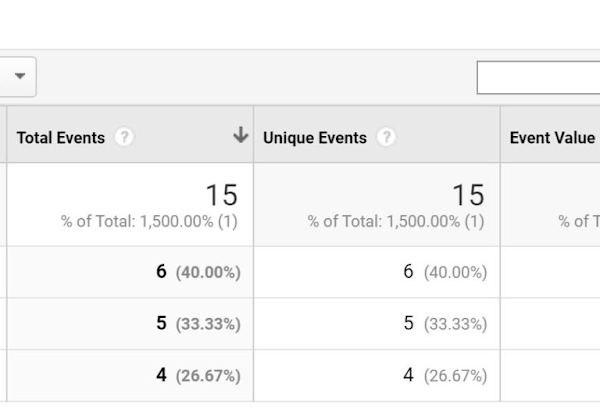Sort by the Total Events column header

tap(61, 138)
